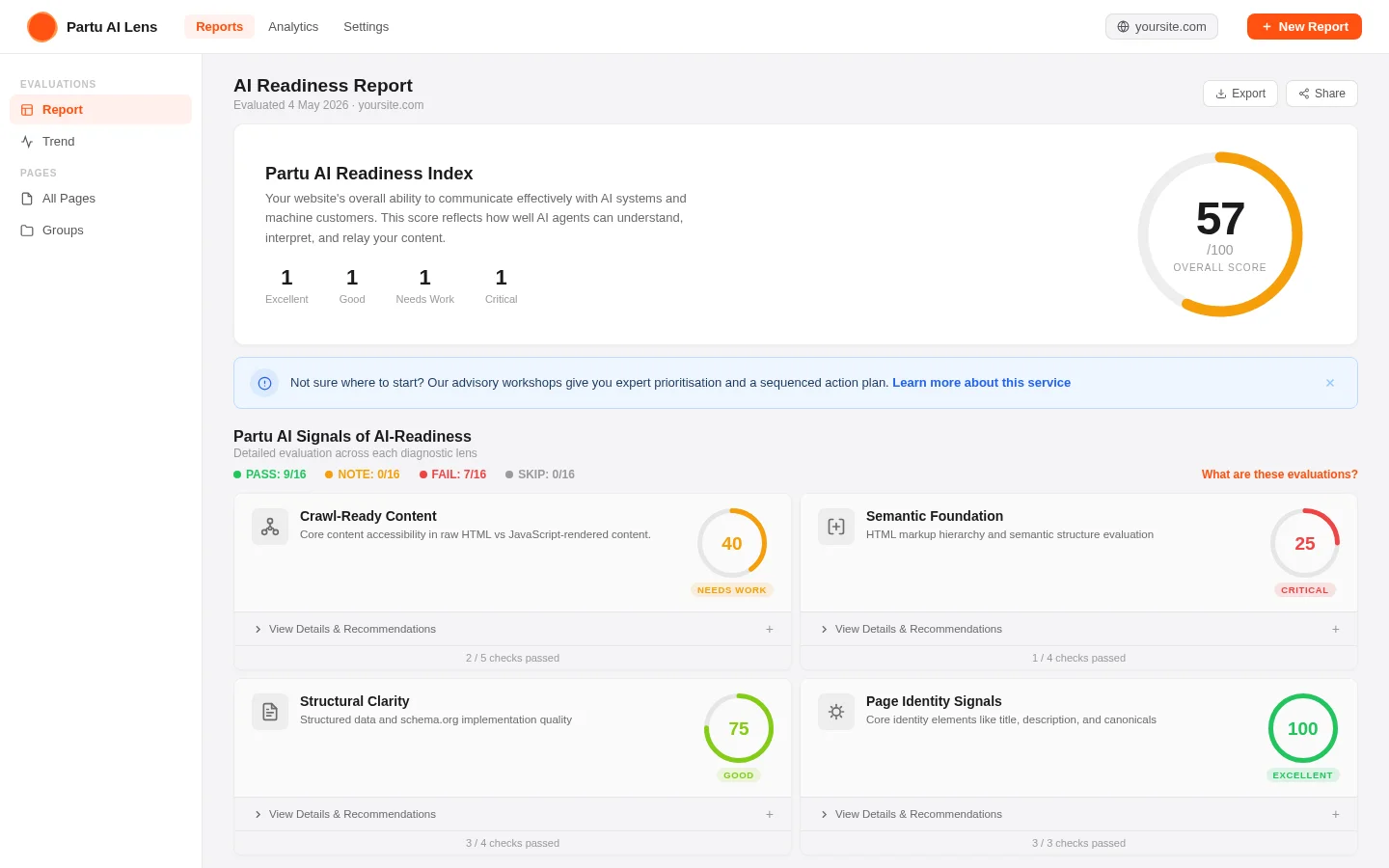Click the Crawl-Ready Content network icon

(x=270, y=527)
